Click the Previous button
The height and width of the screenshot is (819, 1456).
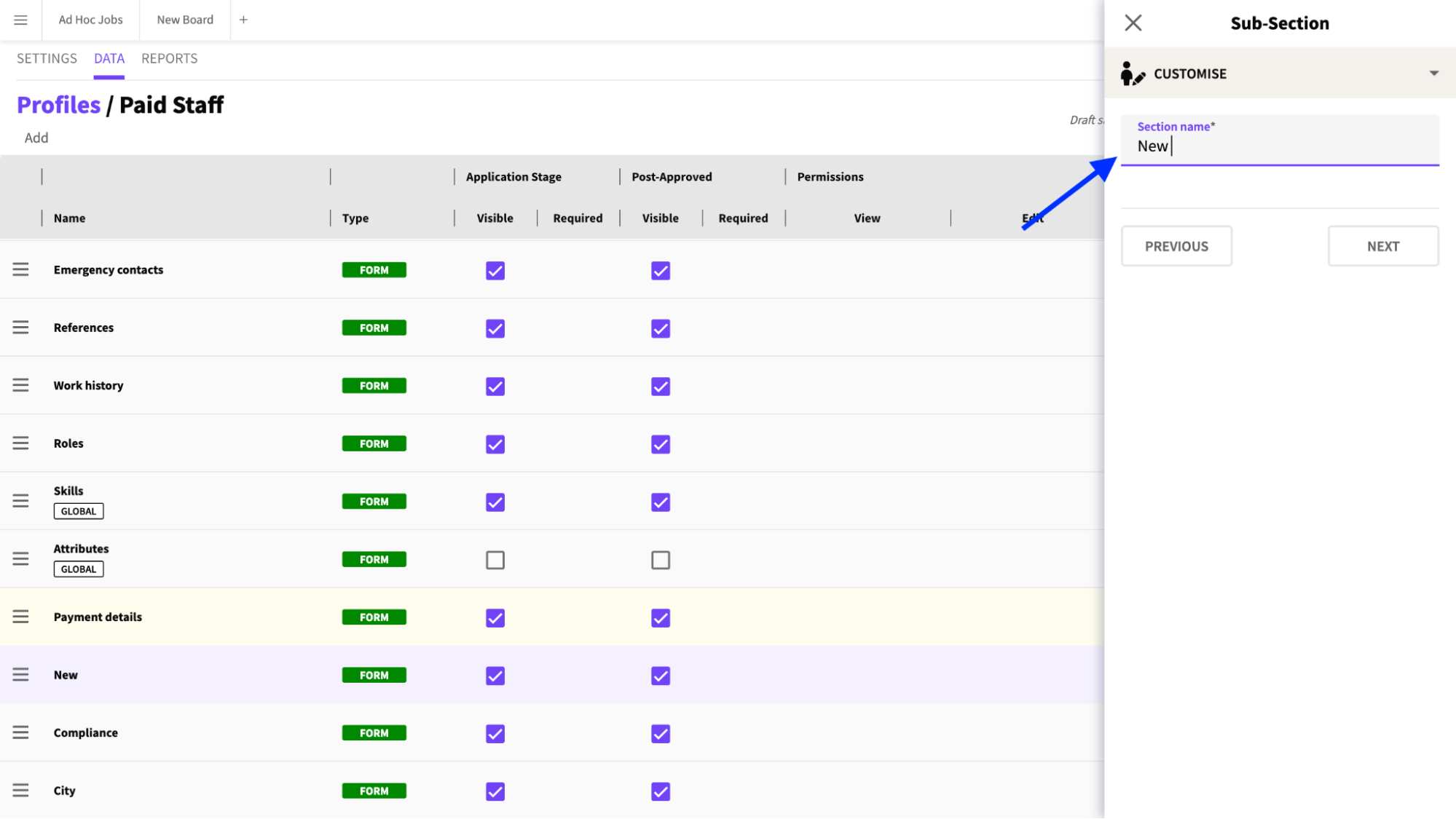[x=1176, y=246]
